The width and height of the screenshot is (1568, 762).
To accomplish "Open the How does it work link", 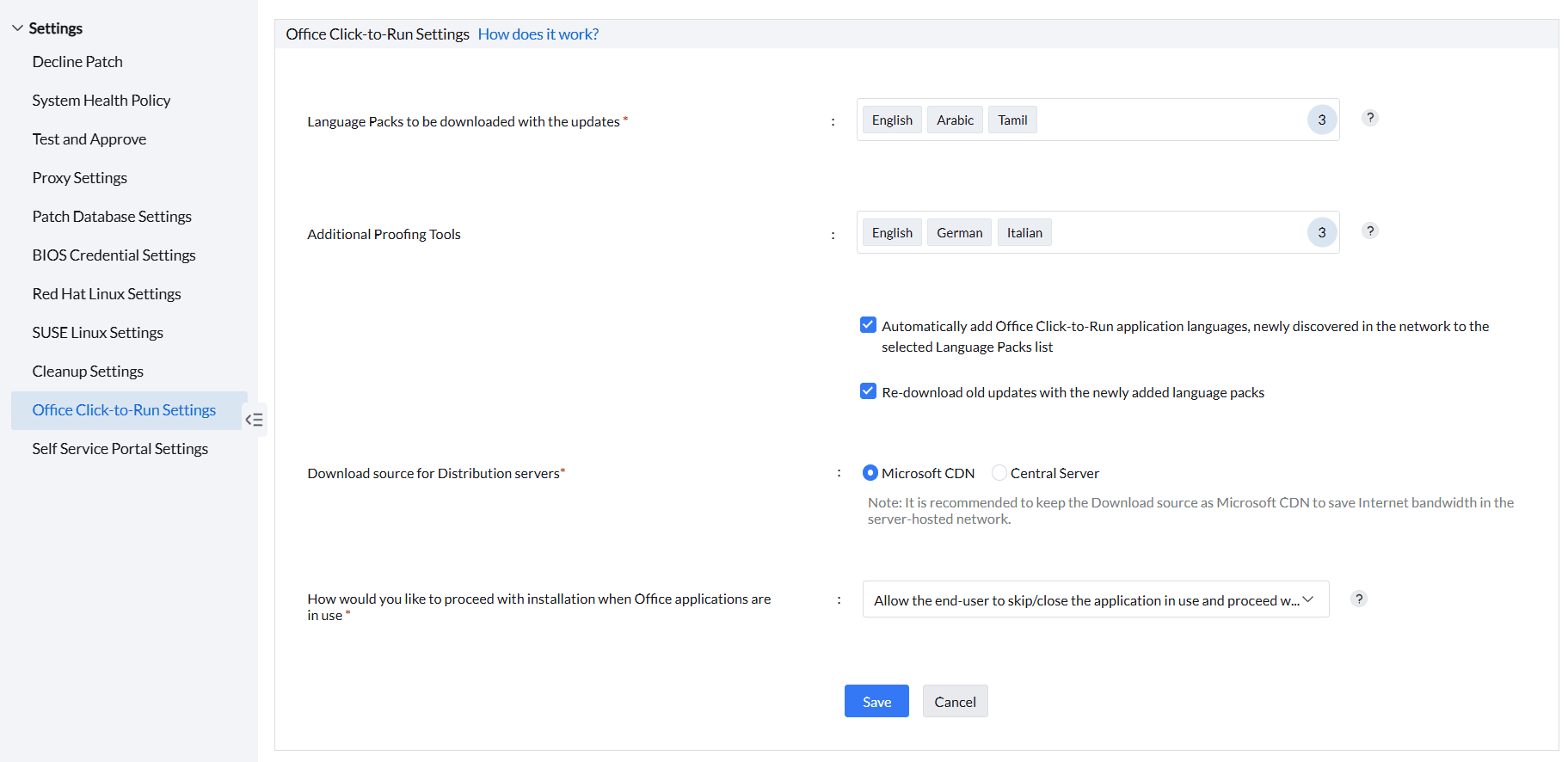I will click(538, 34).
